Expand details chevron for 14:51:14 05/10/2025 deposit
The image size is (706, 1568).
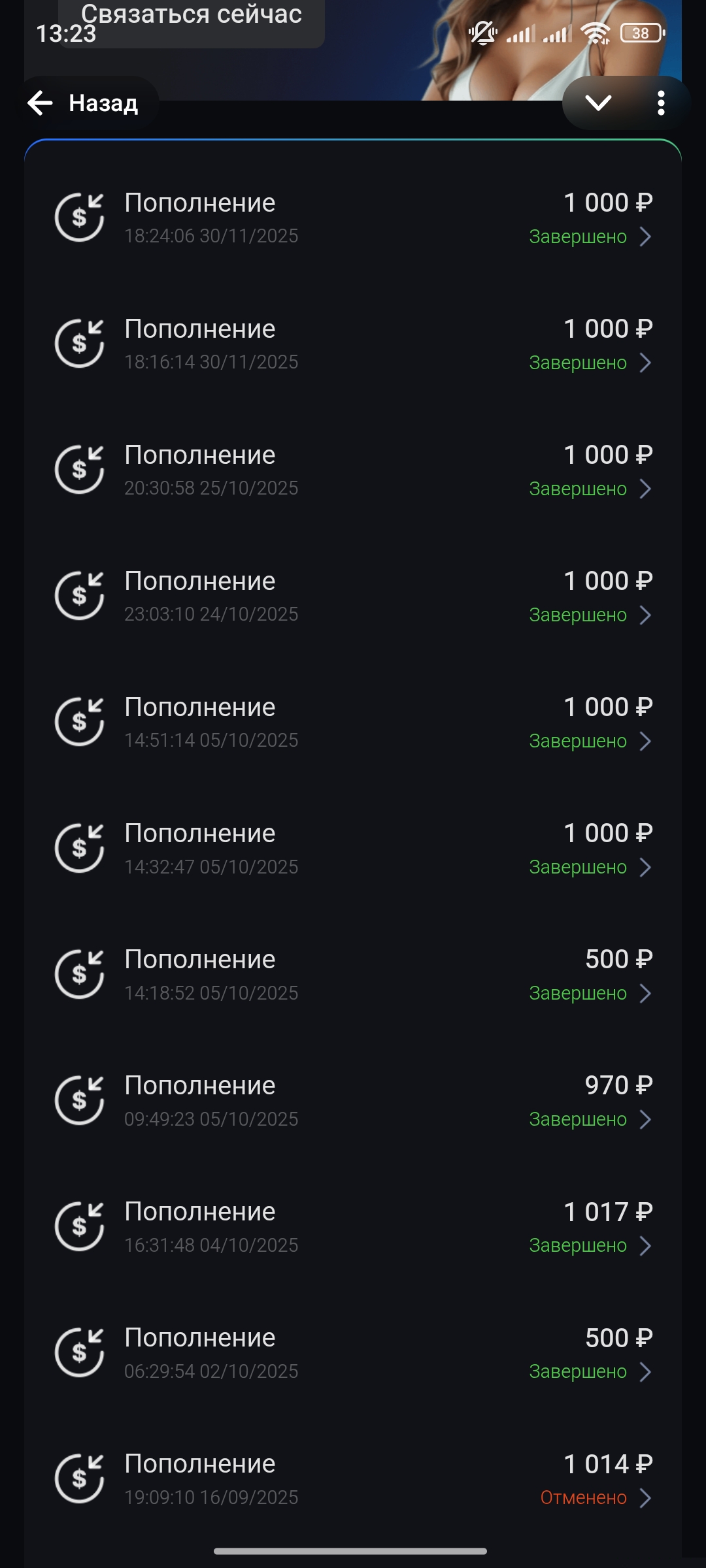click(x=645, y=741)
